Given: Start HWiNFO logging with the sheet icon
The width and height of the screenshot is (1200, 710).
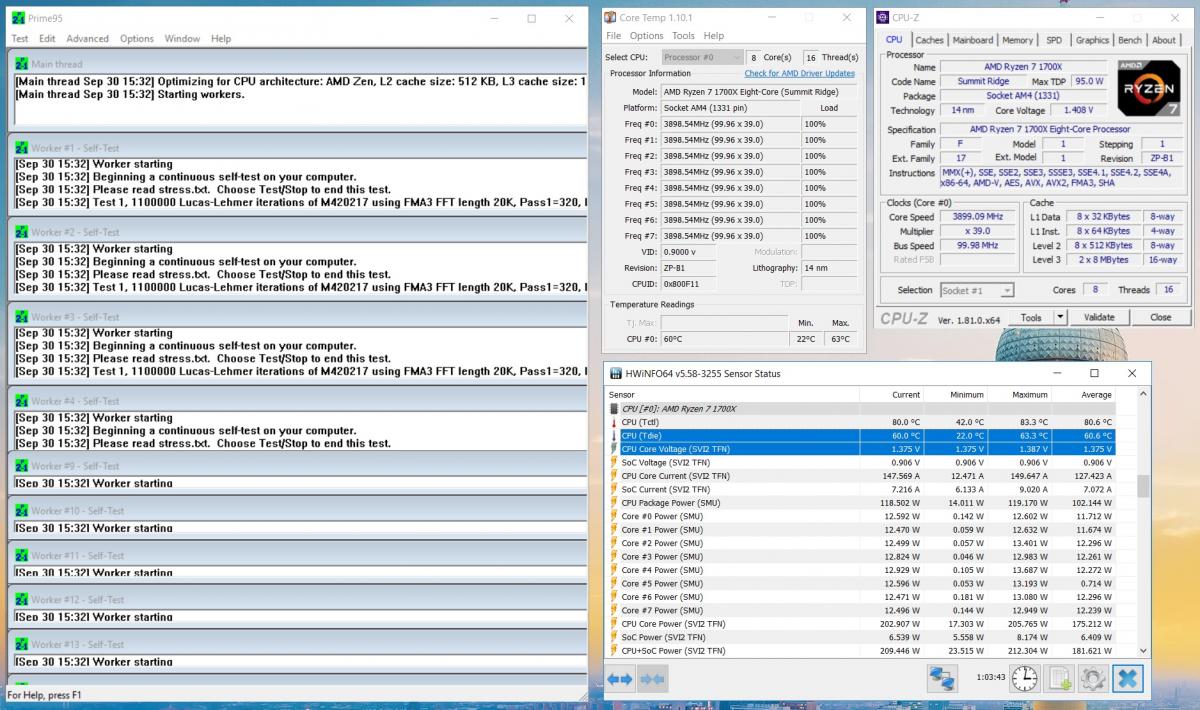Looking at the screenshot, I should [x=1058, y=678].
